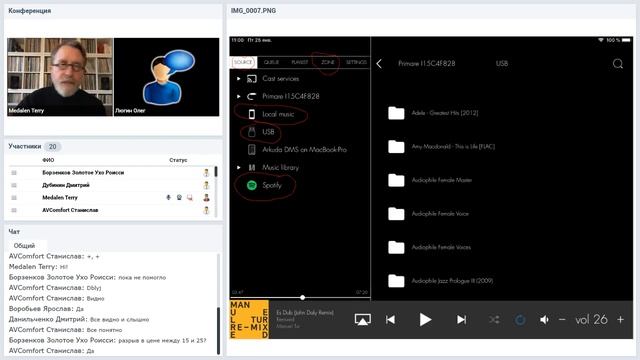The width and height of the screenshot is (640, 360).
Task: Open the Audiophile Female Master folder icon
Action: coord(396,180)
